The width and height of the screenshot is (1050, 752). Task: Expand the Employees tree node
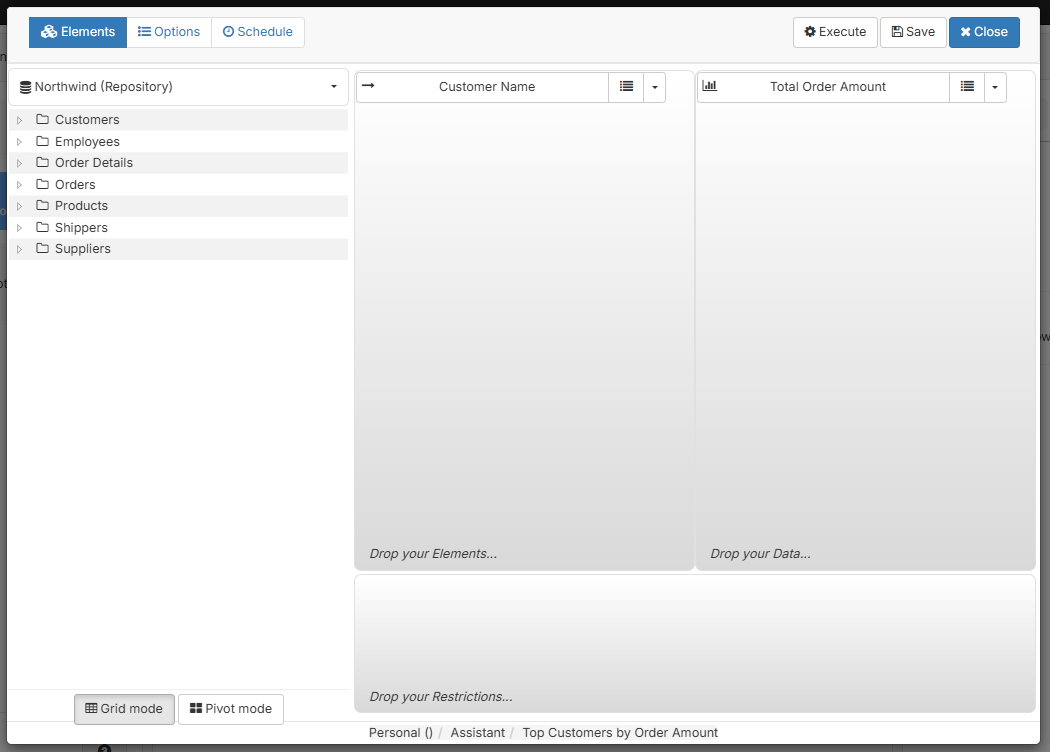point(19,142)
